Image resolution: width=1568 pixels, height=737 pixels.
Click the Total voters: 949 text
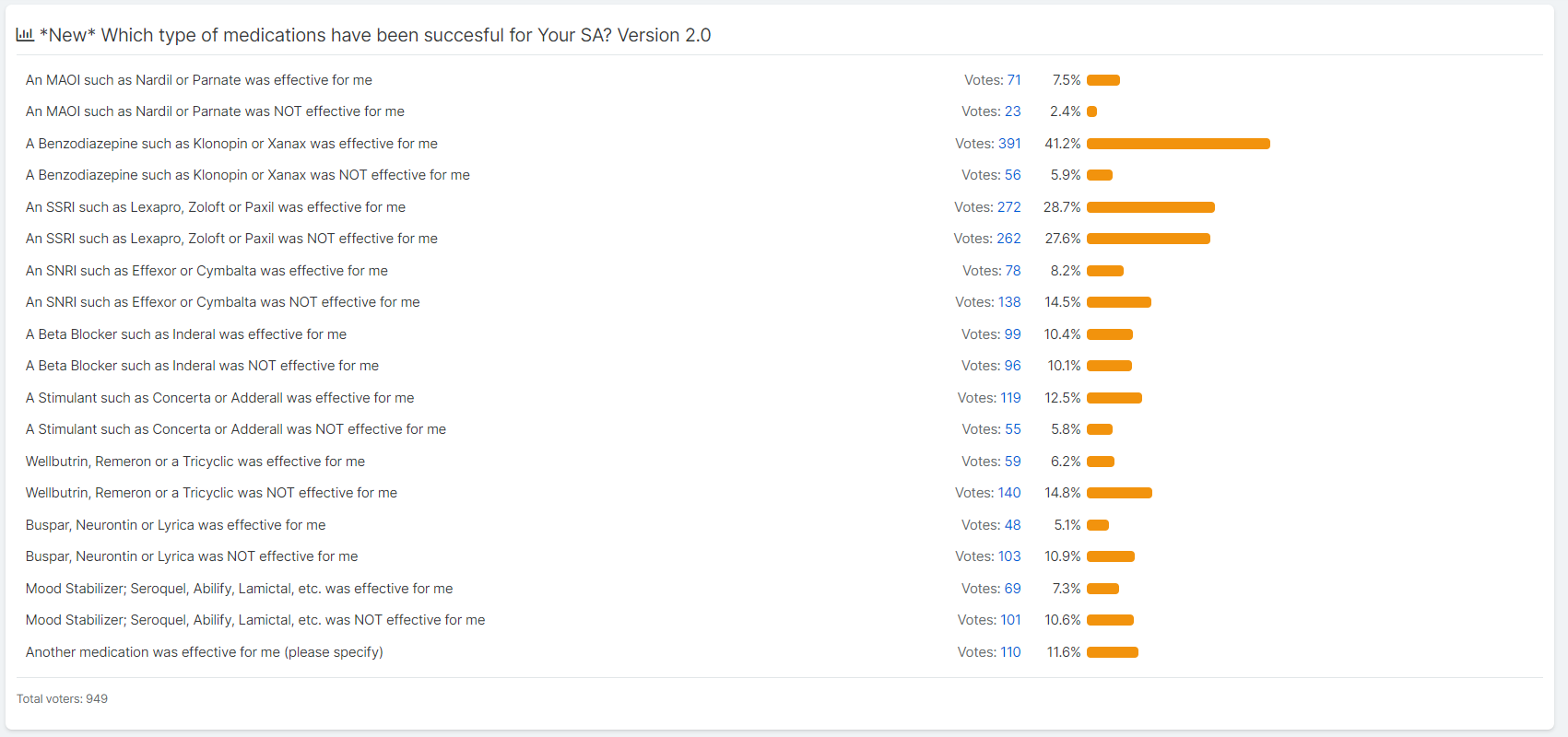click(x=62, y=699)
